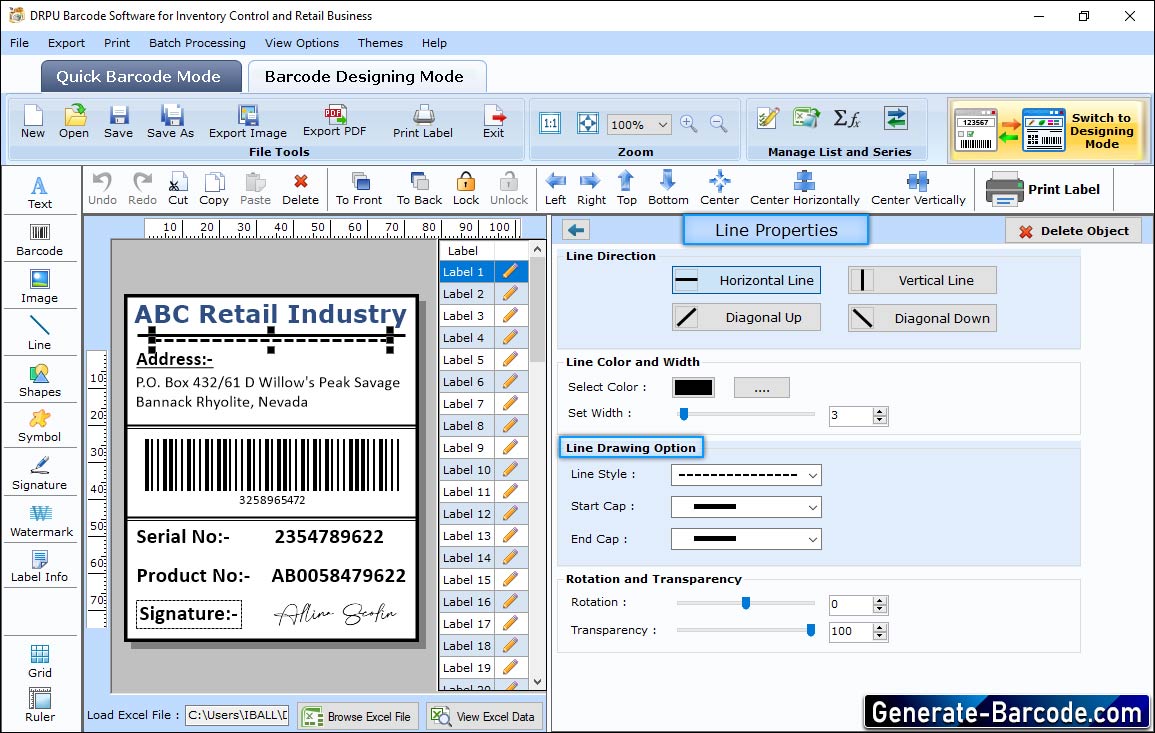Click the Save icon
Image resolution: width=1155 pixels, height=733 pixels.
pyautogui.click(x=119, y=122)
